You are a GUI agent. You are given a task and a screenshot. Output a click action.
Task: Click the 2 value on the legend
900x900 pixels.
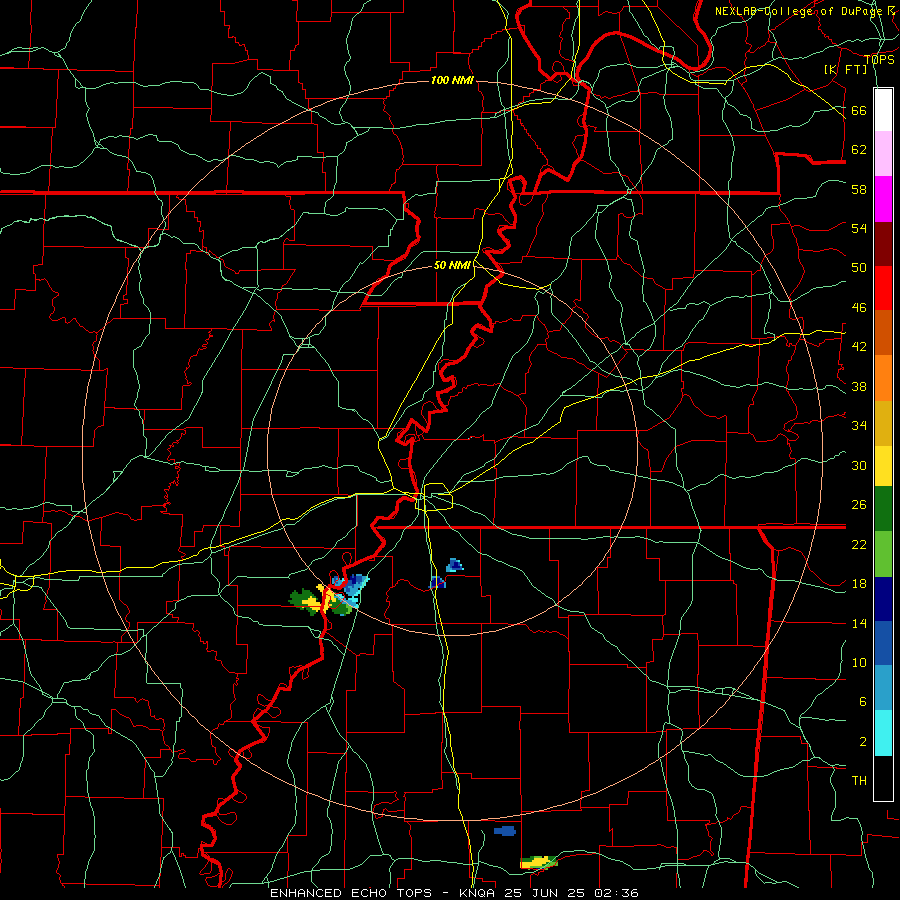[863, 742]
